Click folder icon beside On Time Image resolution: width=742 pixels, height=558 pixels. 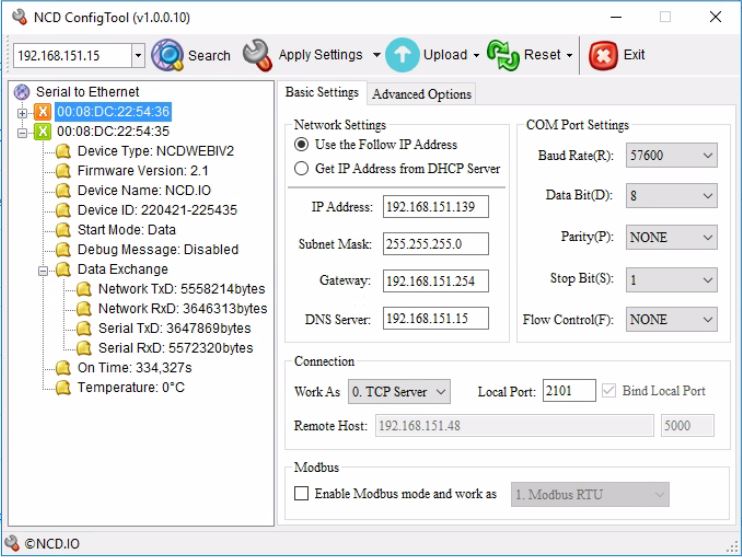63,368
